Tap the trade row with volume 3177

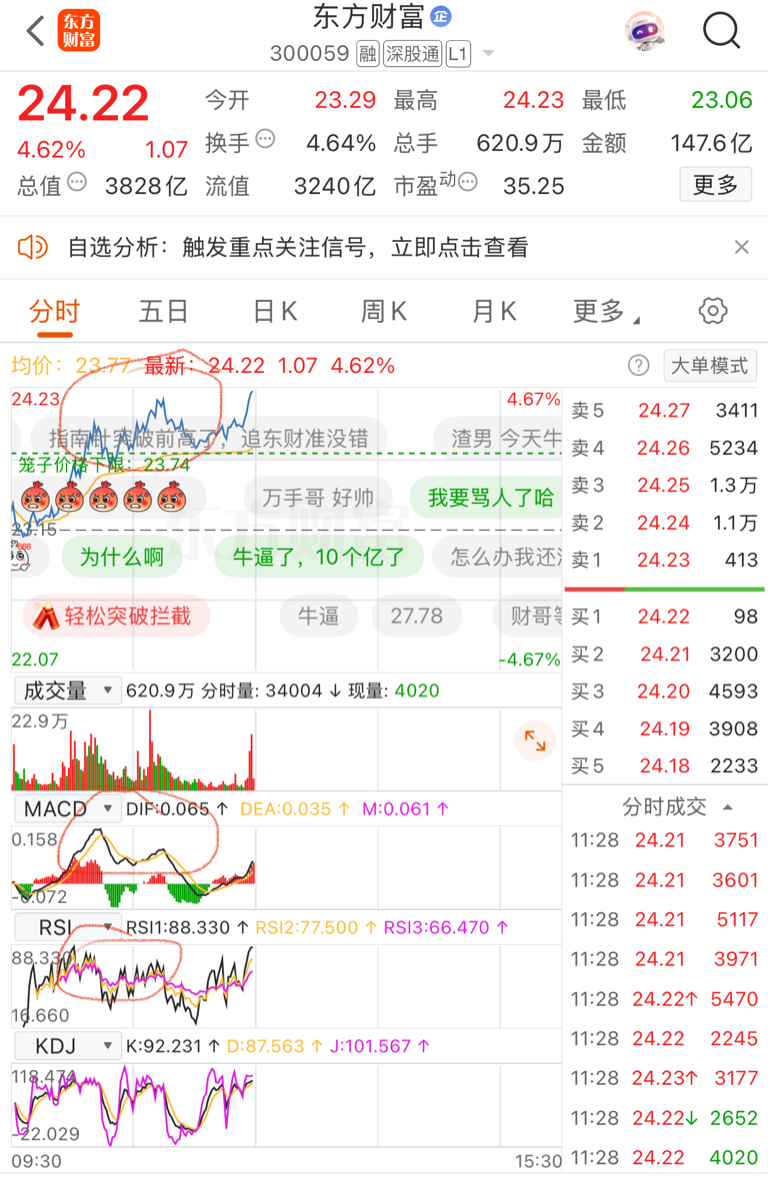pos(664,1078)
